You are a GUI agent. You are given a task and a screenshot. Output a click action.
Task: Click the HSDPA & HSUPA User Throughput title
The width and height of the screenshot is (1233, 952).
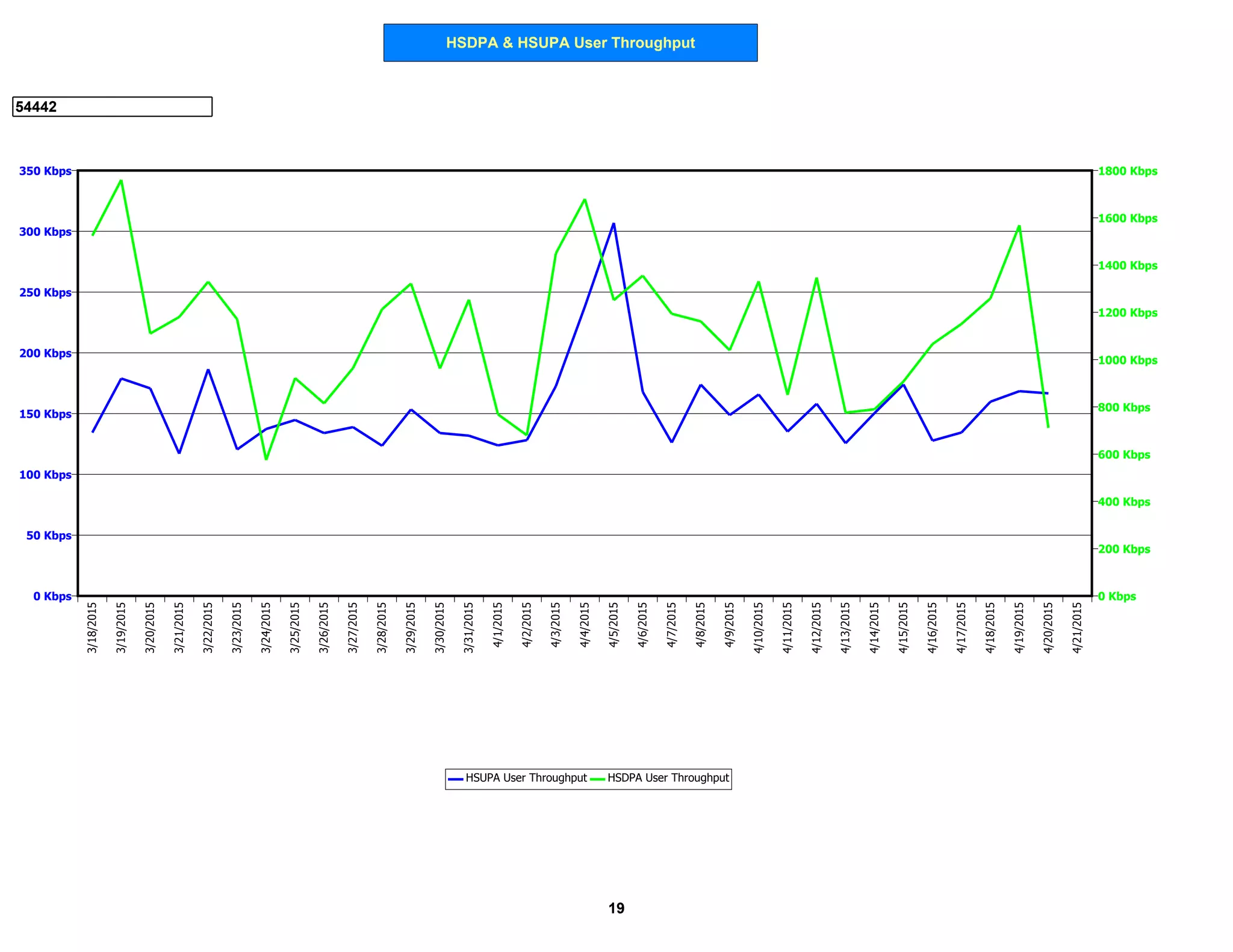coord(570,43)
